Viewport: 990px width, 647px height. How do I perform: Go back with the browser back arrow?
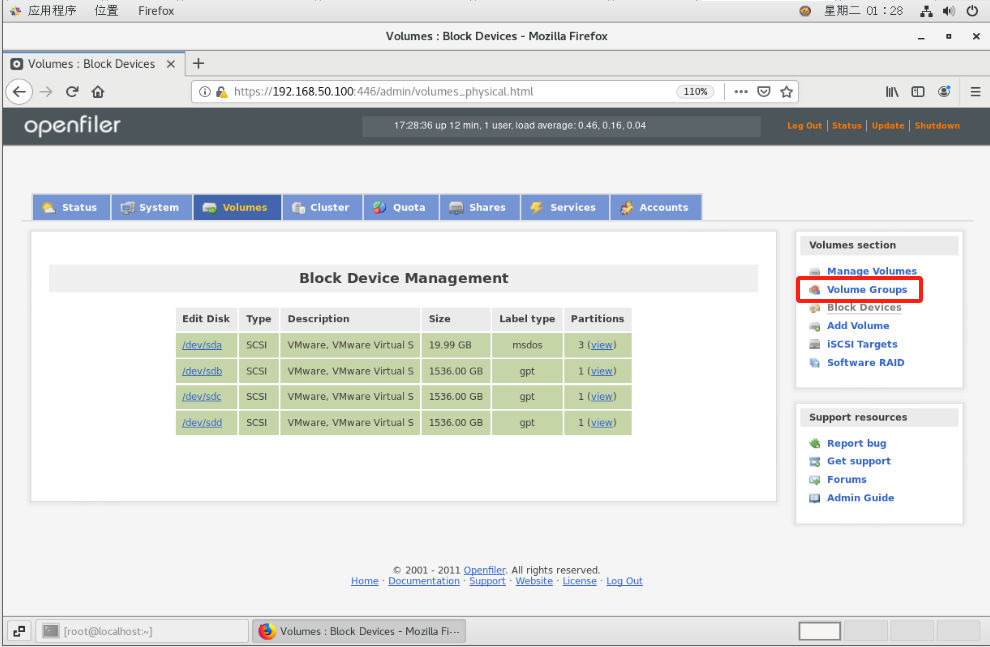[19, 92]
